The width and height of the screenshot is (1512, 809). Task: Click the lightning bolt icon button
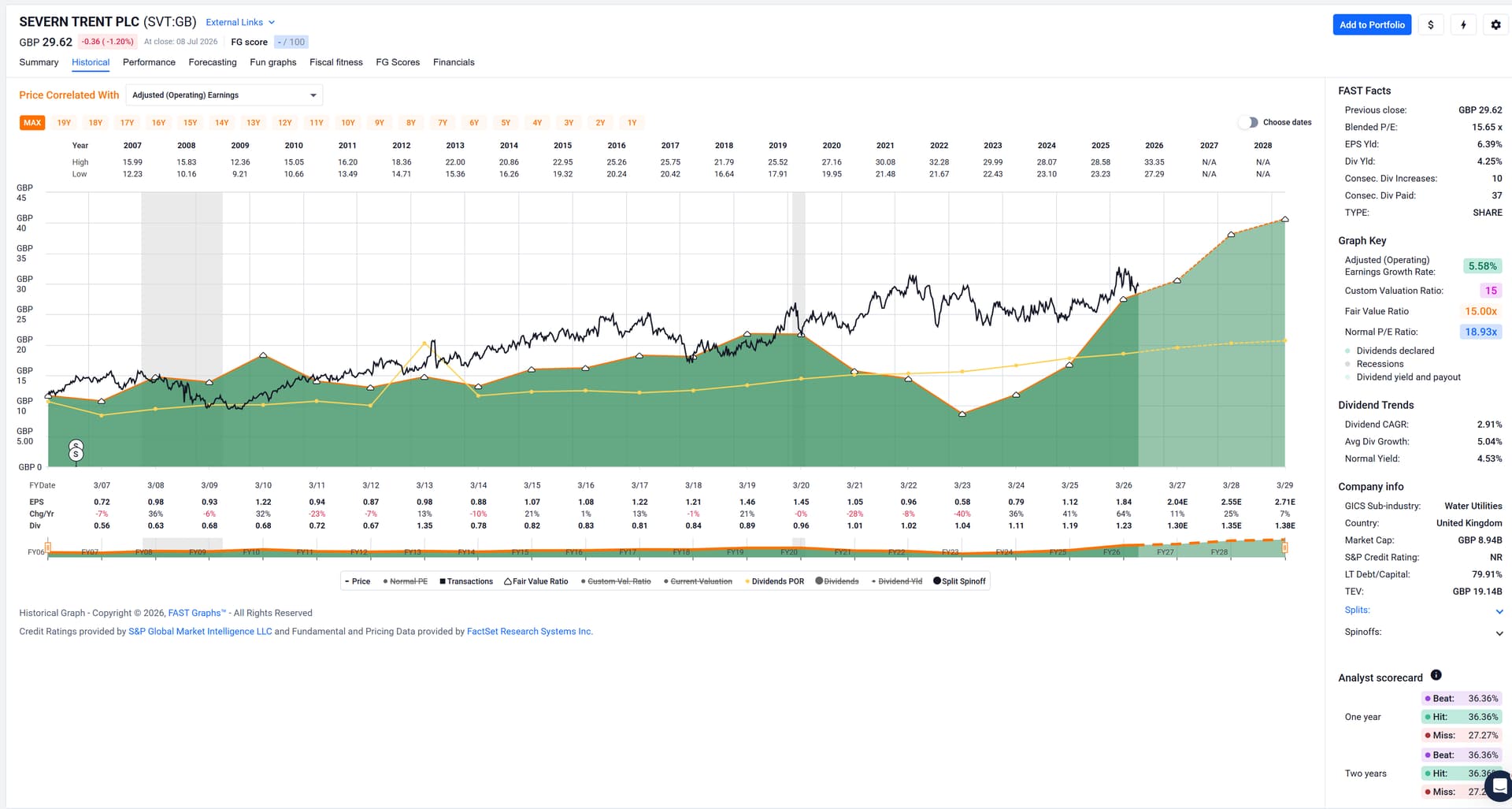click(x=1463, y=24)
